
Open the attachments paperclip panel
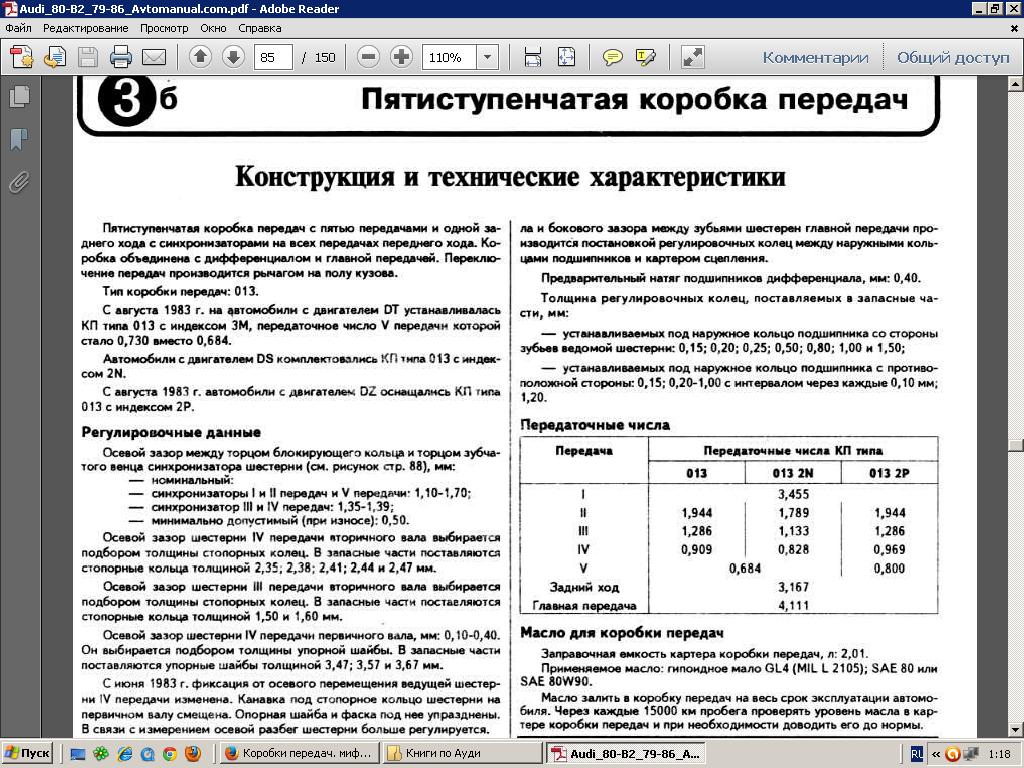18,182
